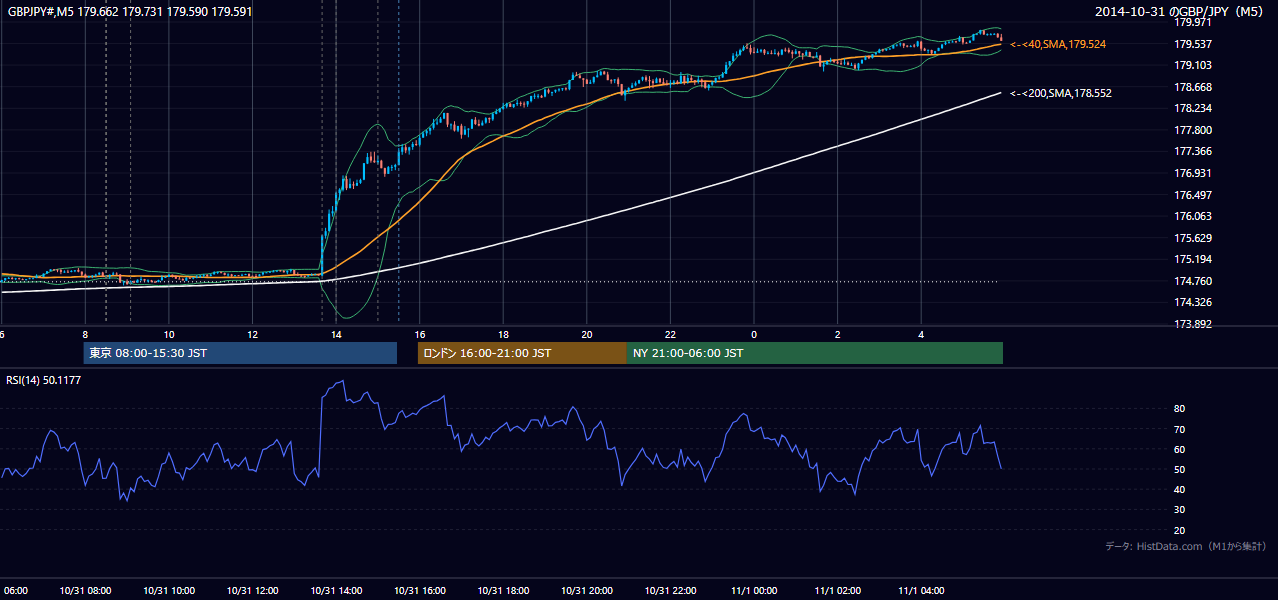The height and width of the screenshot is (600, 1278).
Task: Select the 40 SMA label 179.524
Action: pyautogui.click(x=1058, y=44)
